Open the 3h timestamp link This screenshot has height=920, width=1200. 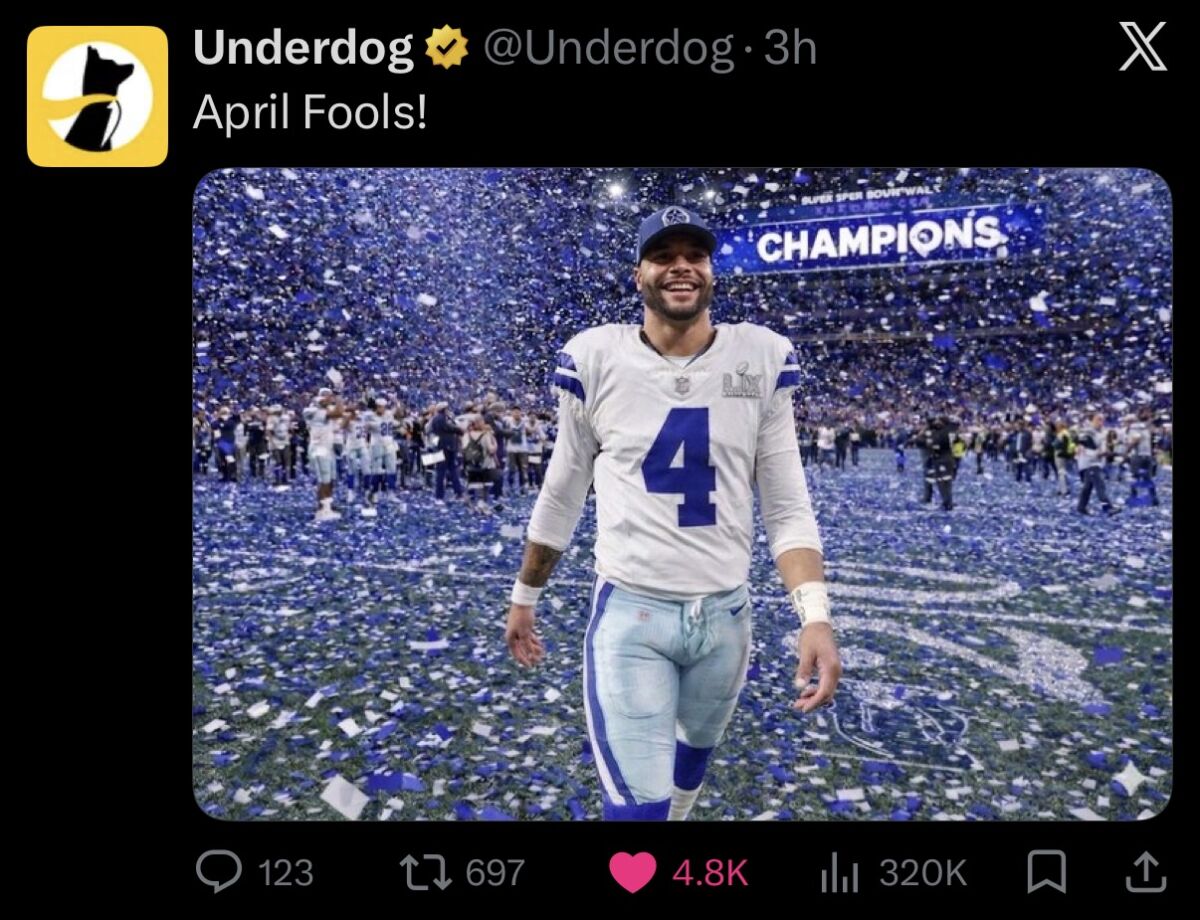(790, 49)
